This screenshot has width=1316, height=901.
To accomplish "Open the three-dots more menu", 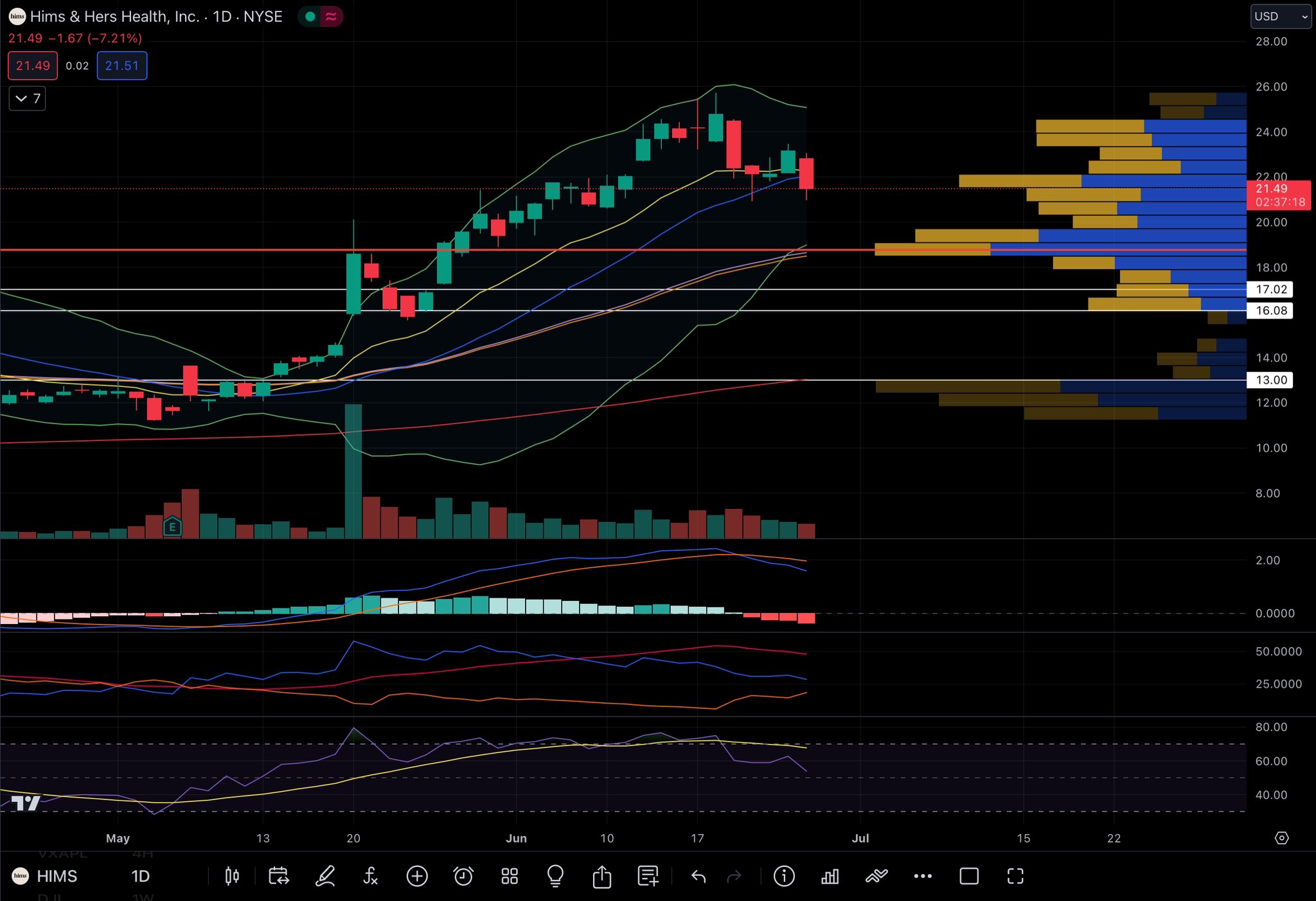I will coord(923,877).
